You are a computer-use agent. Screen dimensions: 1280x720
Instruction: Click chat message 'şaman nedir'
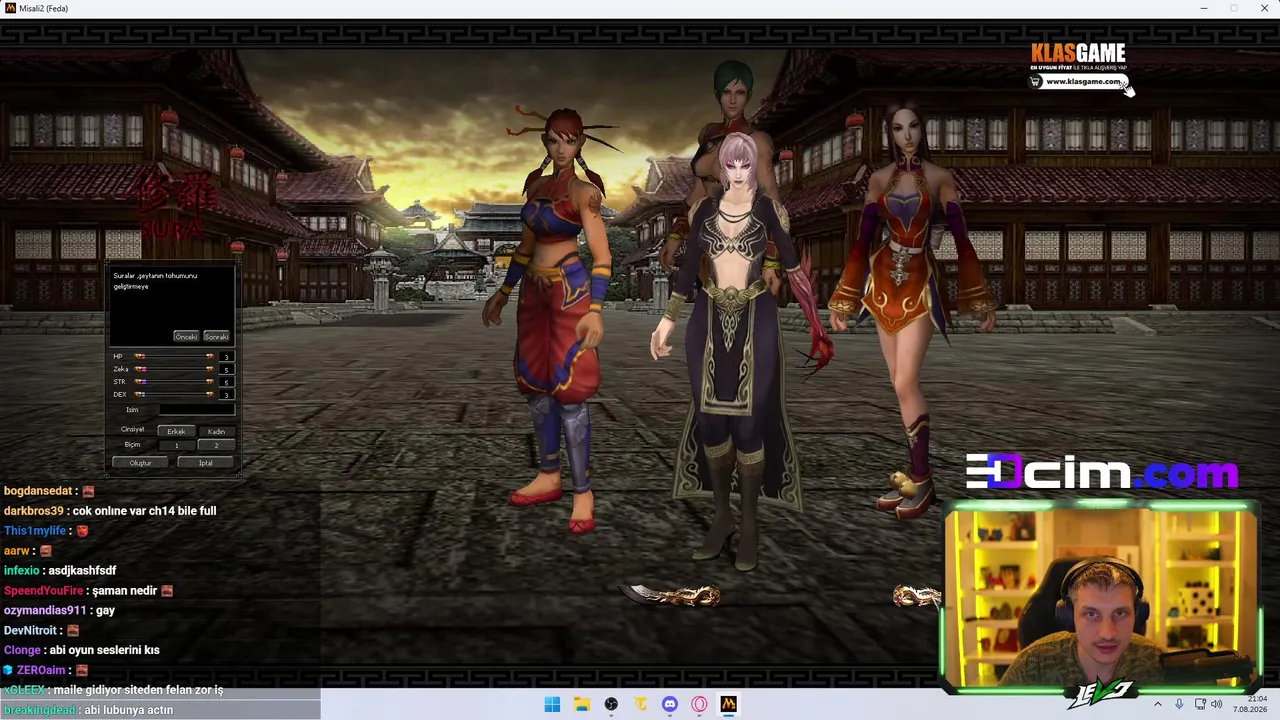point(124,591)
